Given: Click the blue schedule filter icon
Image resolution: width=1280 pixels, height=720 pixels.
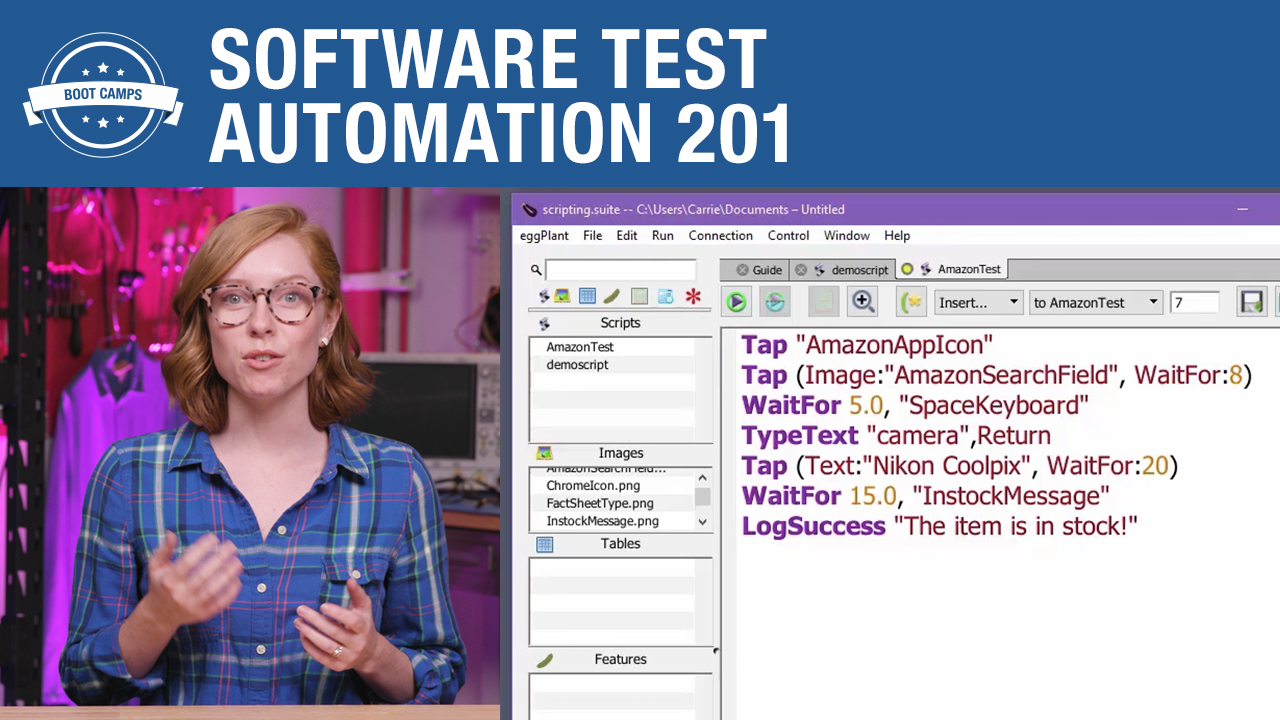Looking at the screenshot, I should pos(665,296).
